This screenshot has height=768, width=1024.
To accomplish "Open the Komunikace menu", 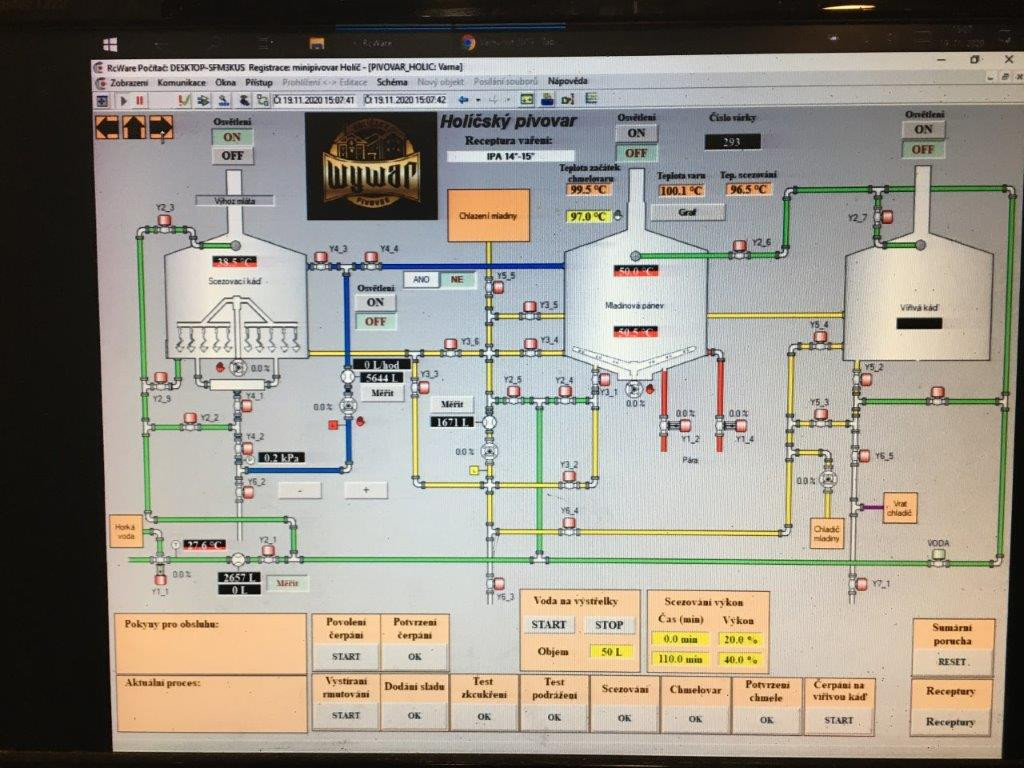I will [x=182, y=82].
